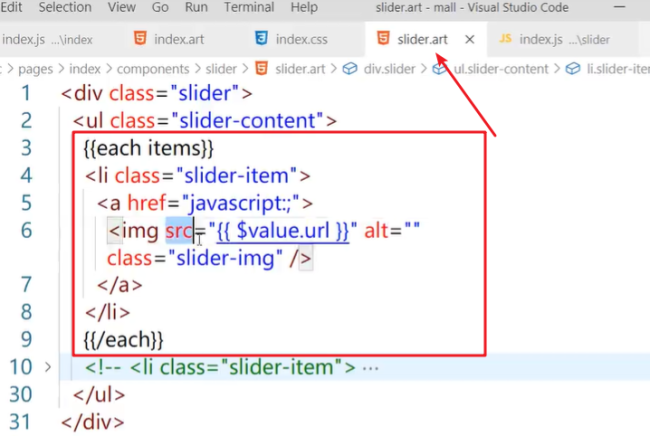Select the slider.art tab

[x=422, y=39]
